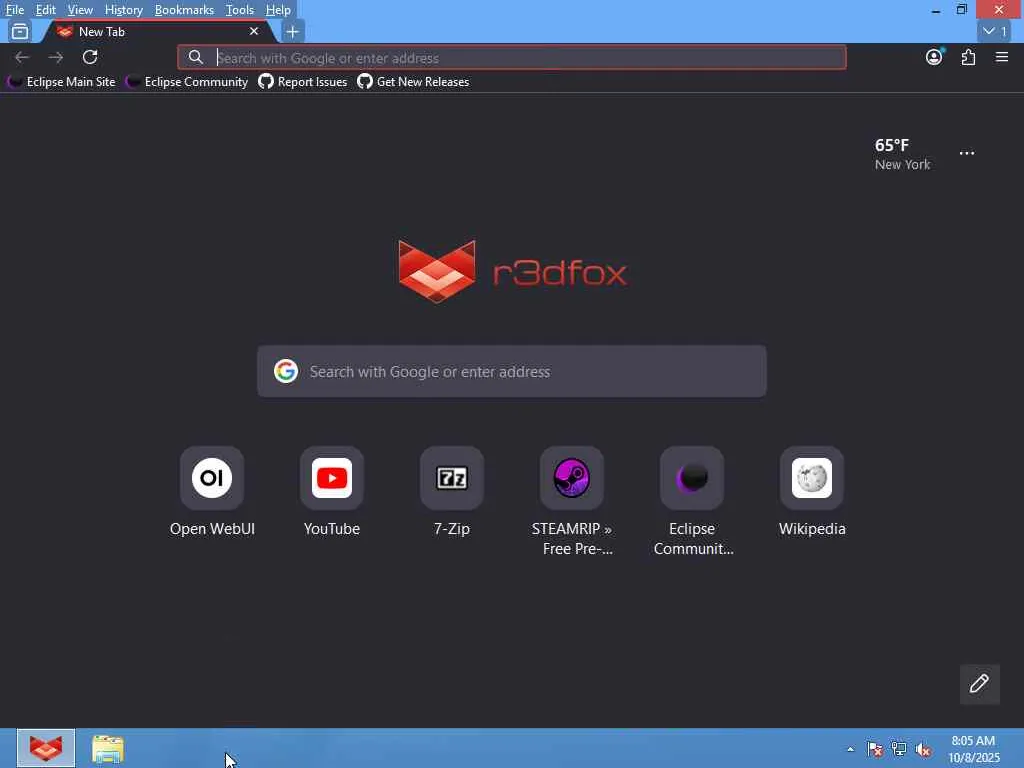Open the View menu
Image resolution: width=1024 pixels, height=768 pixels.
point(80,10)
